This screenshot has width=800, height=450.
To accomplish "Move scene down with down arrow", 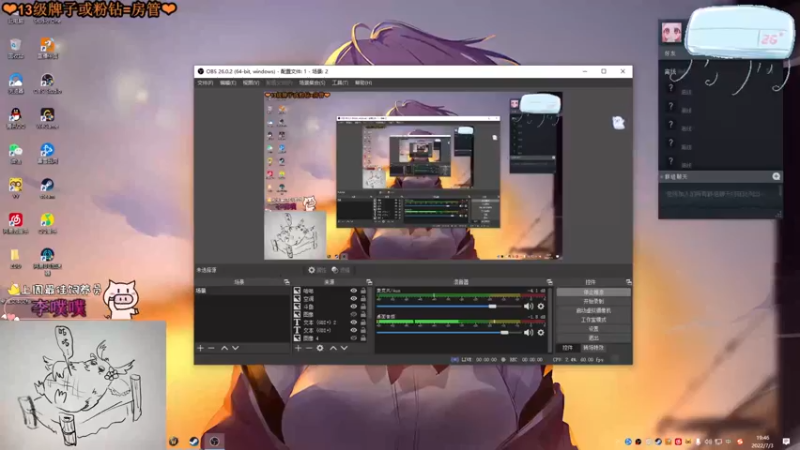I will click(235, 348).
